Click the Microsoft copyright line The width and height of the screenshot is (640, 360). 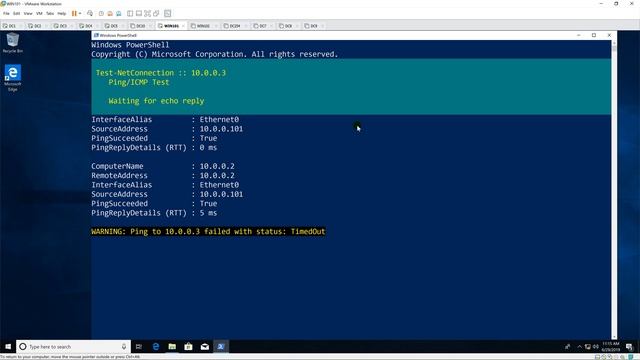(x=215, y=54)
